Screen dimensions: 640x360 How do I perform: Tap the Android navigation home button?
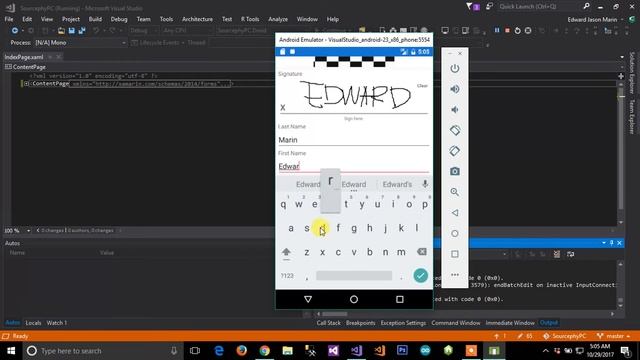(354, 299)
